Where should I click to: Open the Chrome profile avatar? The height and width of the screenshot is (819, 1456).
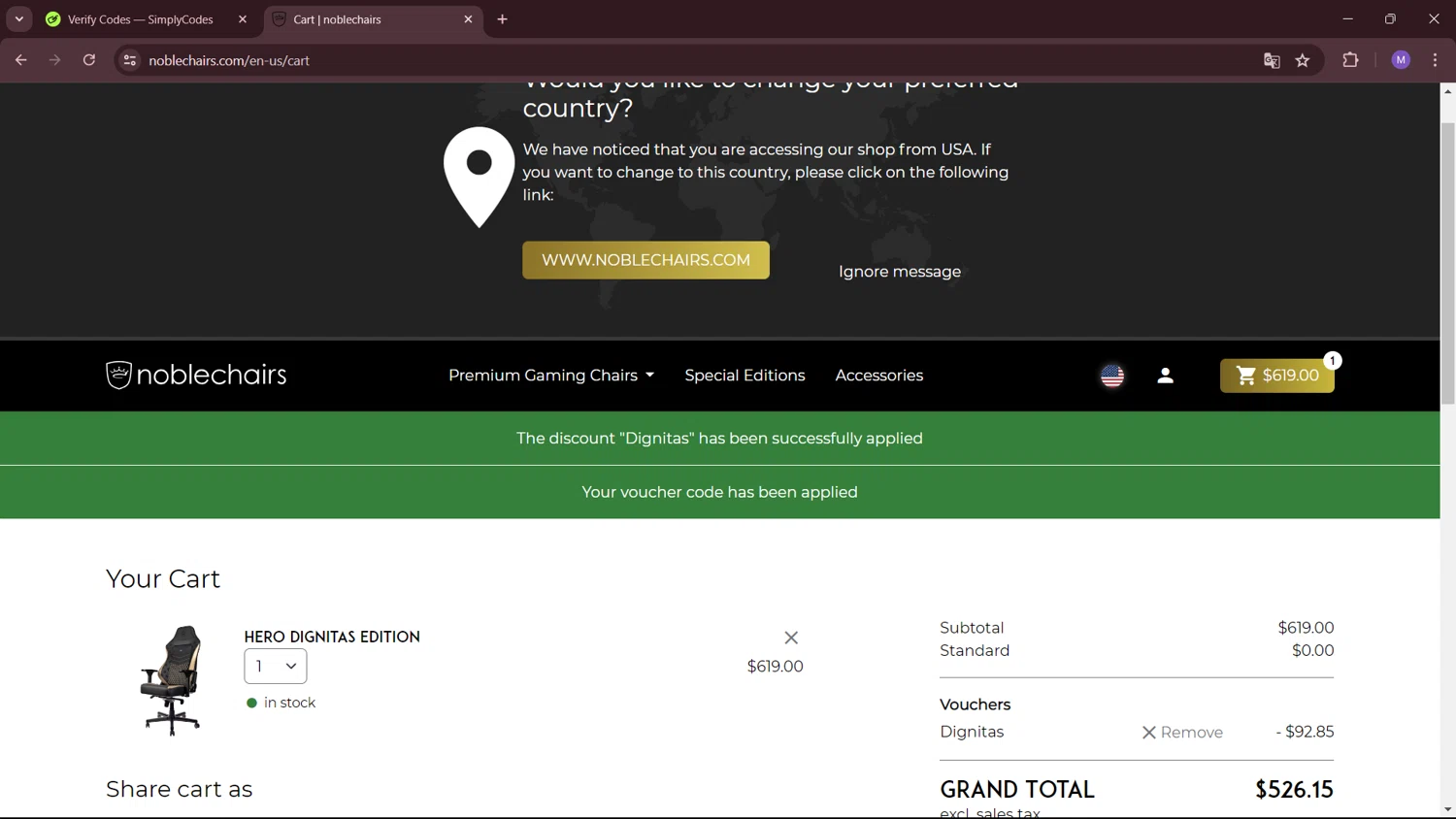1401,60
